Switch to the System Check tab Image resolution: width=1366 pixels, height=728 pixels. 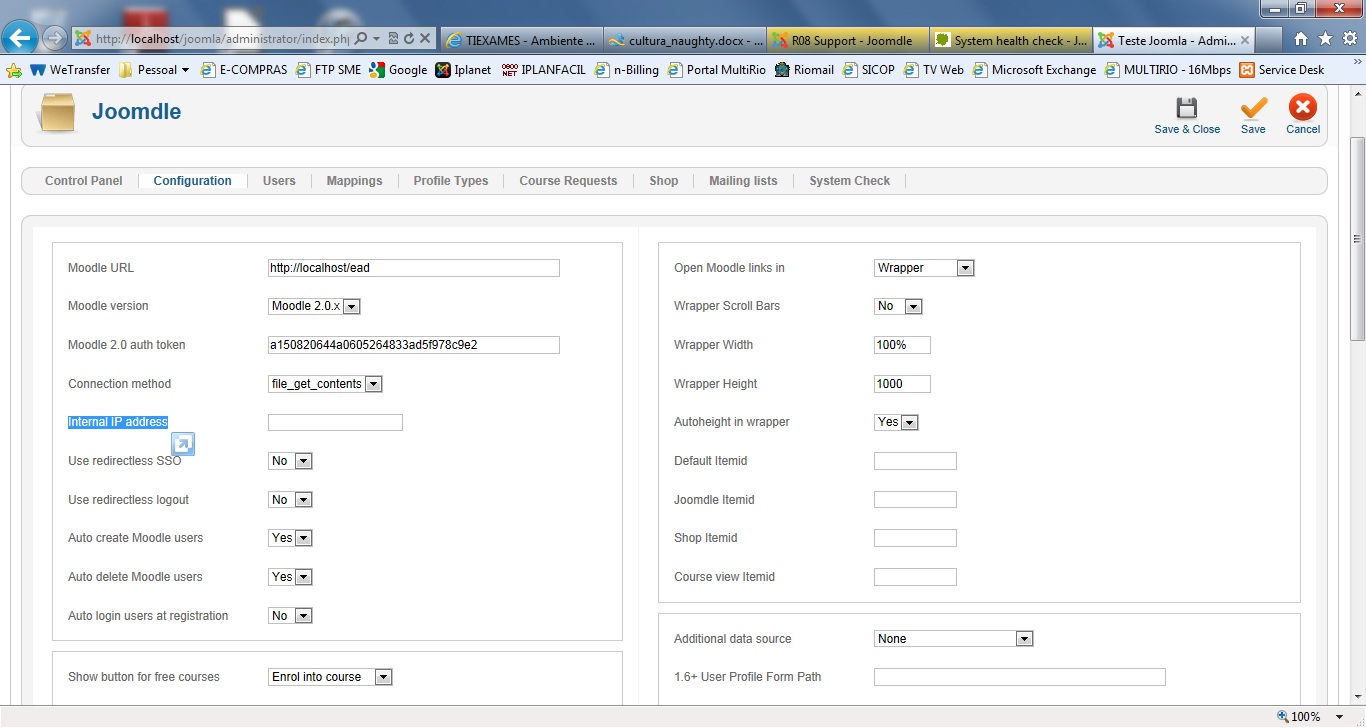click(x=849, y=181)
